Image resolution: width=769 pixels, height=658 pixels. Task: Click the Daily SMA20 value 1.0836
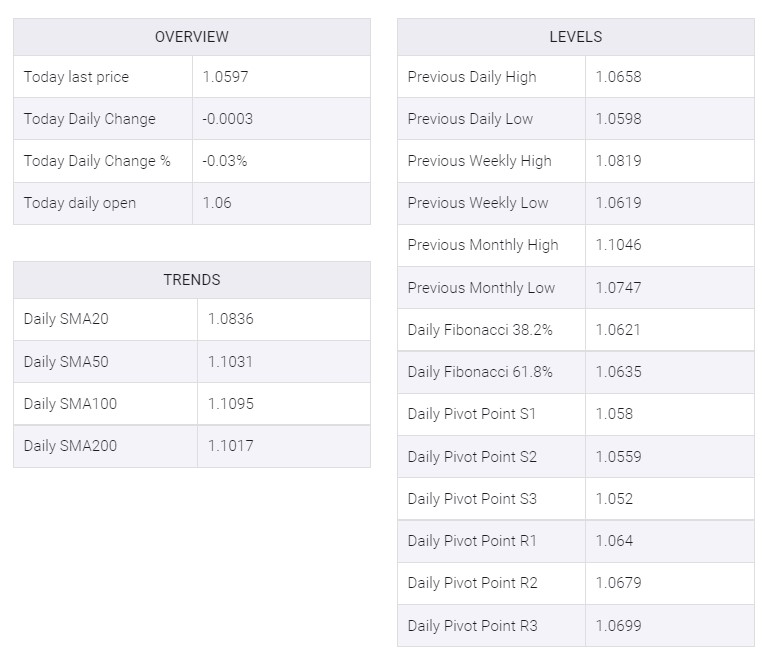(x=231, y=319)
